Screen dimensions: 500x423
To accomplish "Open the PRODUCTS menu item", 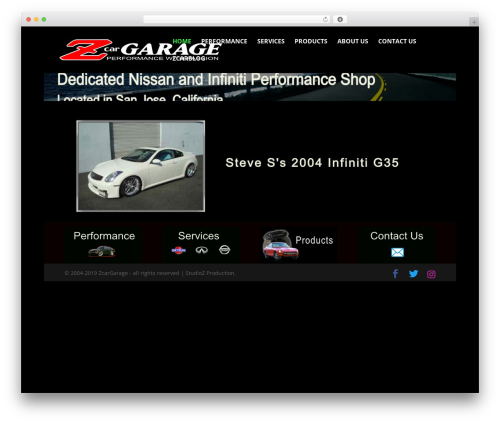I will point(311,41).
